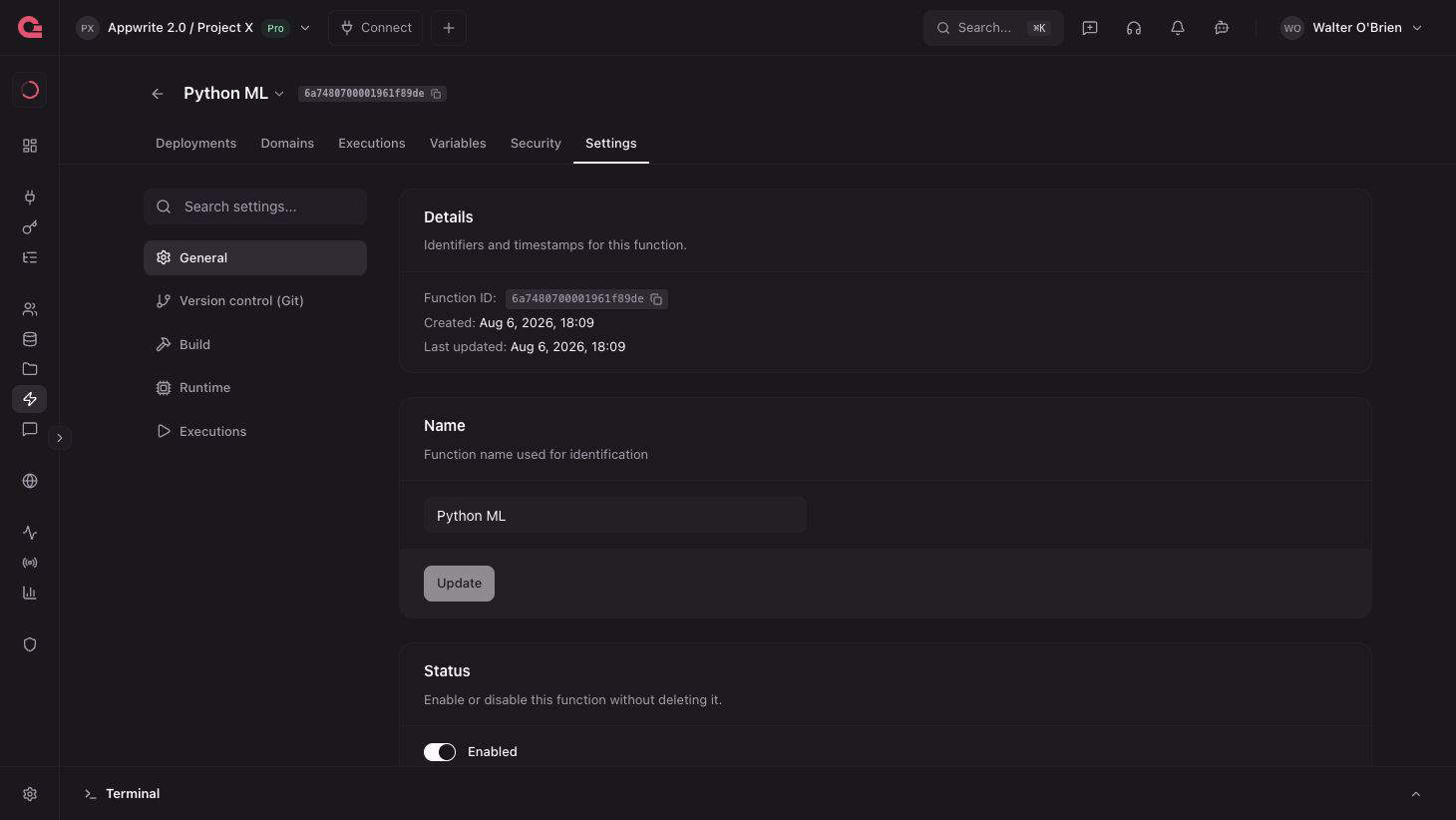
Task: Click the Pro plan badge
Action: pos(276,28)
